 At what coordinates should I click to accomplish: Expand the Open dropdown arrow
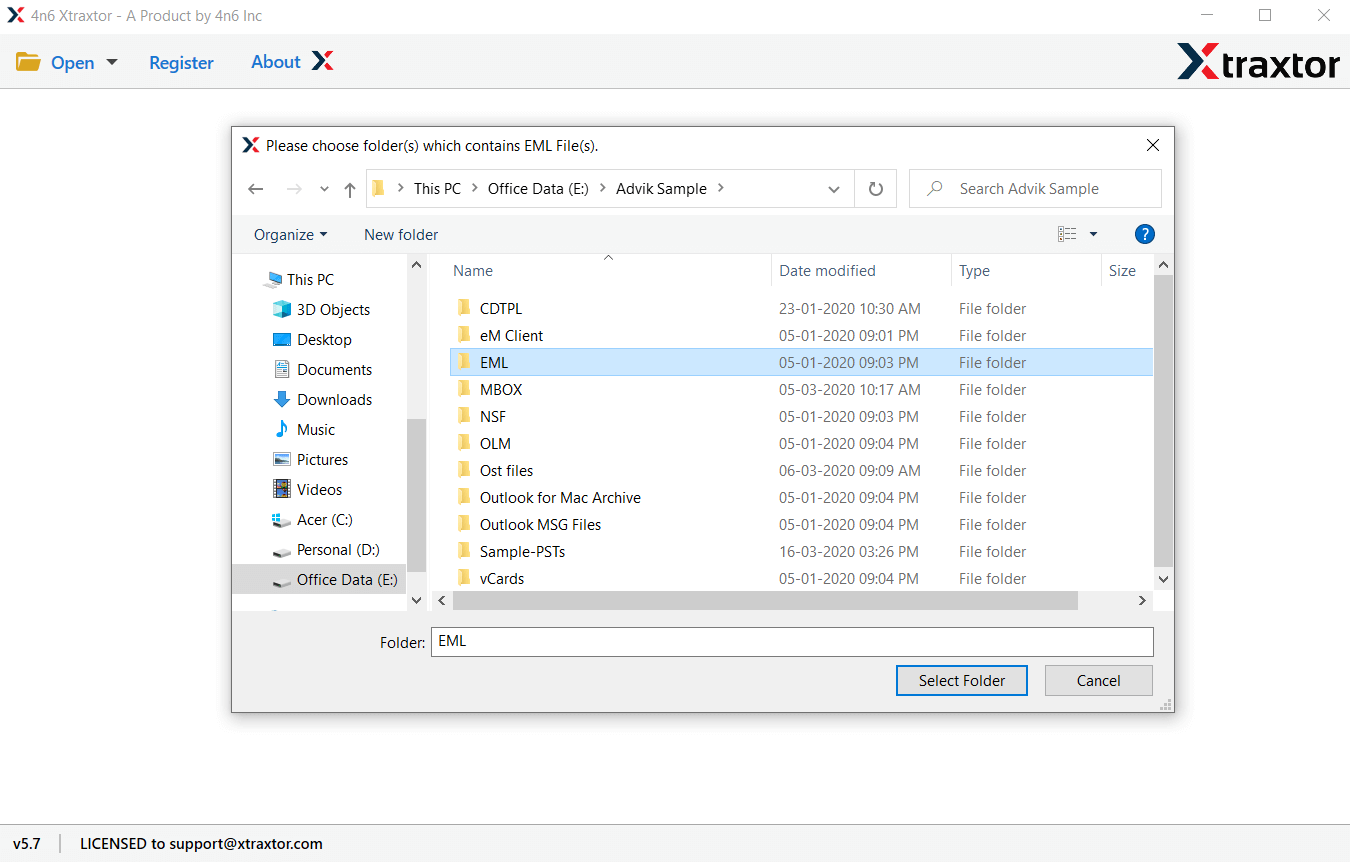pyautogui.click(x=112, y=62)
